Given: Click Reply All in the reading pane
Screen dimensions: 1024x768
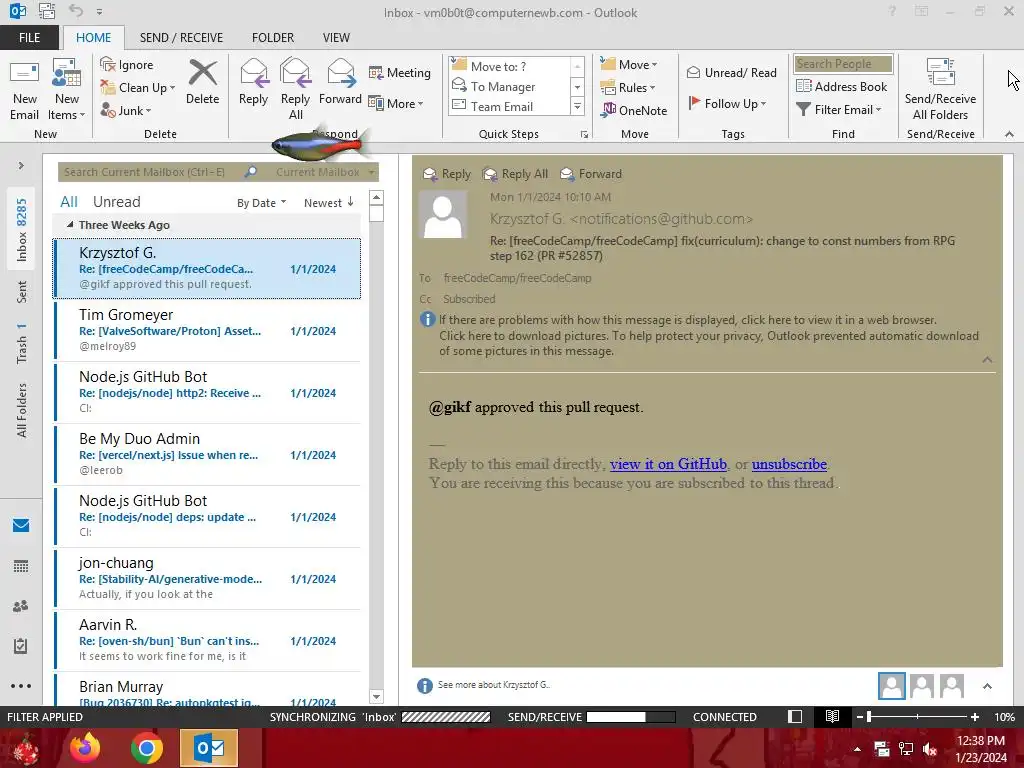Looking at the screenshot, I should 515,174.
